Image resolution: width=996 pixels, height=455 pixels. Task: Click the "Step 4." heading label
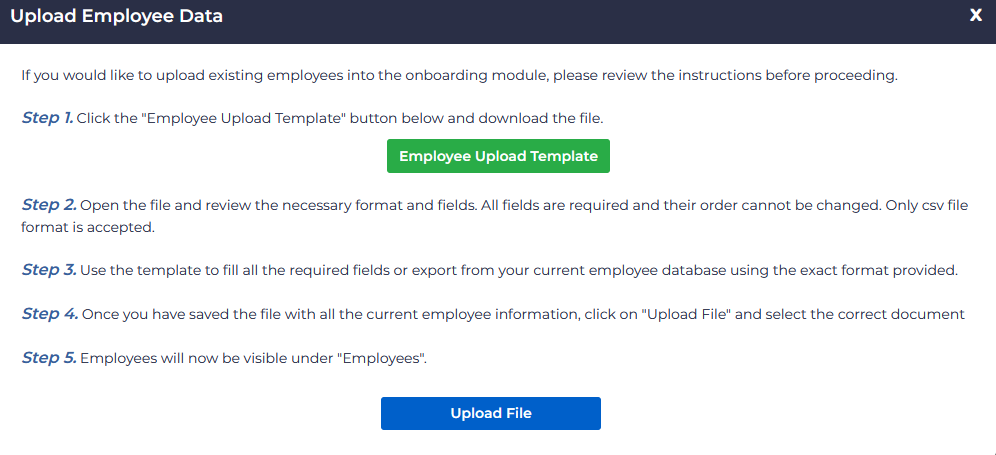(x=49, y=314)
